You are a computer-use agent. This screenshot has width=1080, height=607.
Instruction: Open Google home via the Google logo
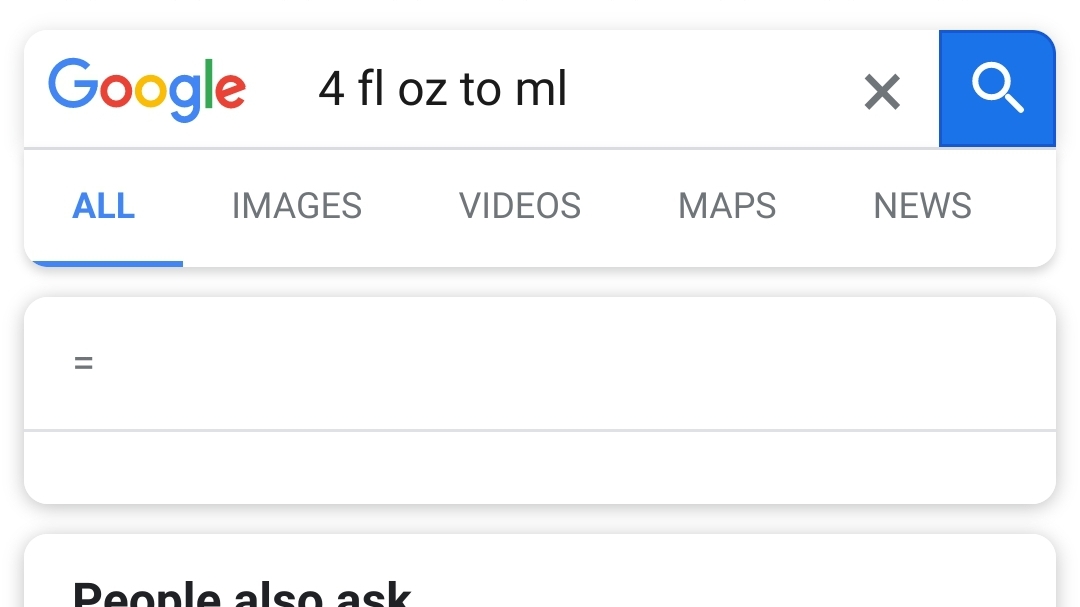pos(147,90)
